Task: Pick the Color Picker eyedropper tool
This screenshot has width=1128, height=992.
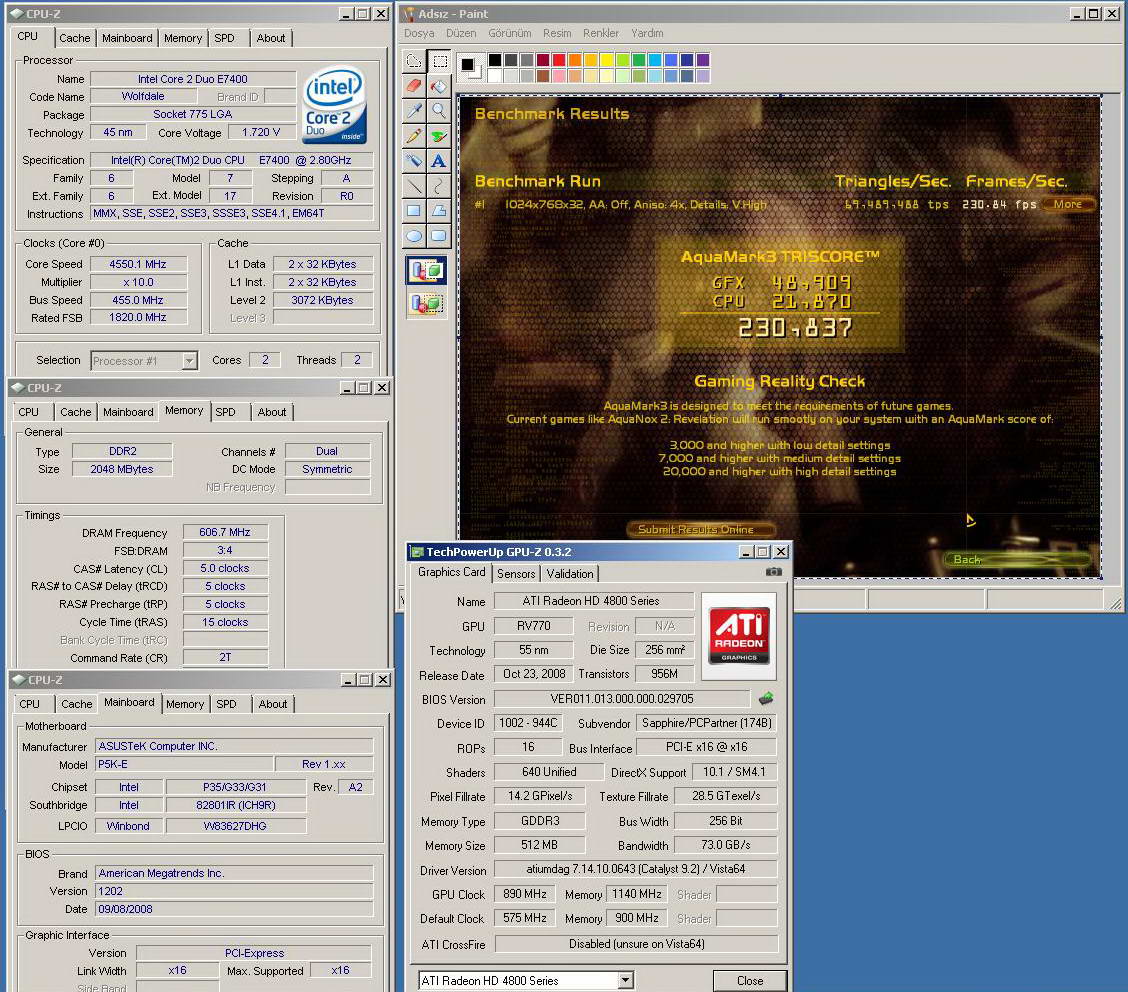Action: [414, 111]
